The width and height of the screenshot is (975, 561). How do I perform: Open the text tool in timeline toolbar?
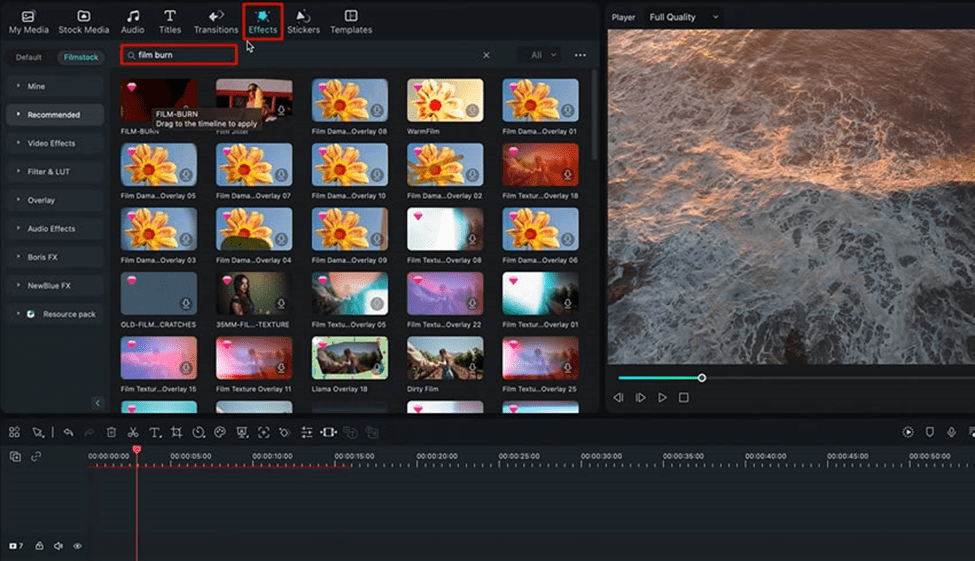click(155, 432)
